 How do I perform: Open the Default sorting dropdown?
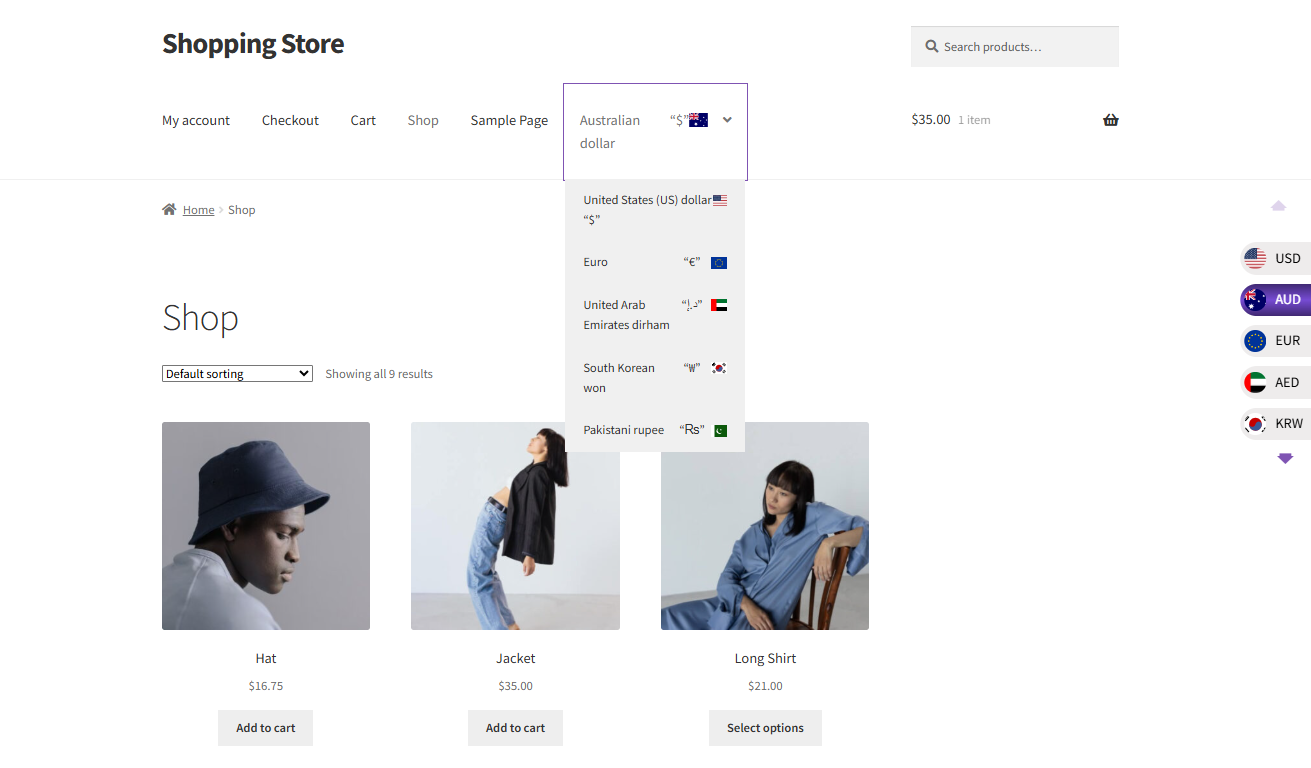(237, 374)
